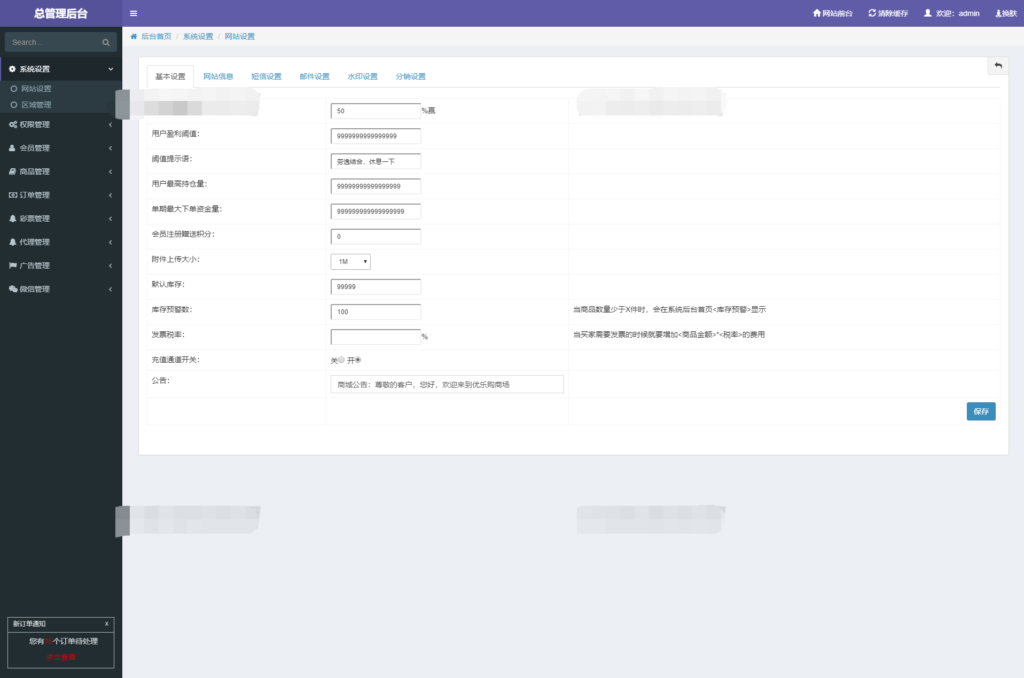Click the admin user icon
This screenshot has height=678, width=1024.
[x=927, y=13]
